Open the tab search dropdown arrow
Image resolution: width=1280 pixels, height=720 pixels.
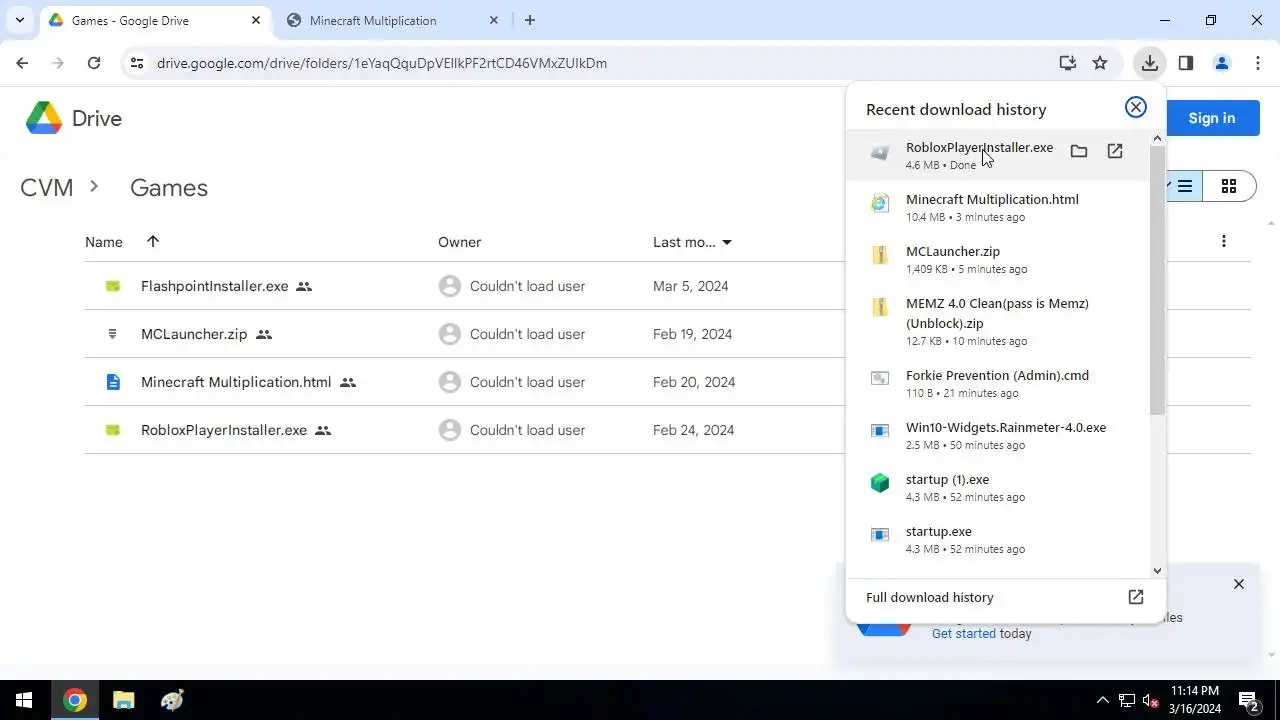tap(19, 20)
